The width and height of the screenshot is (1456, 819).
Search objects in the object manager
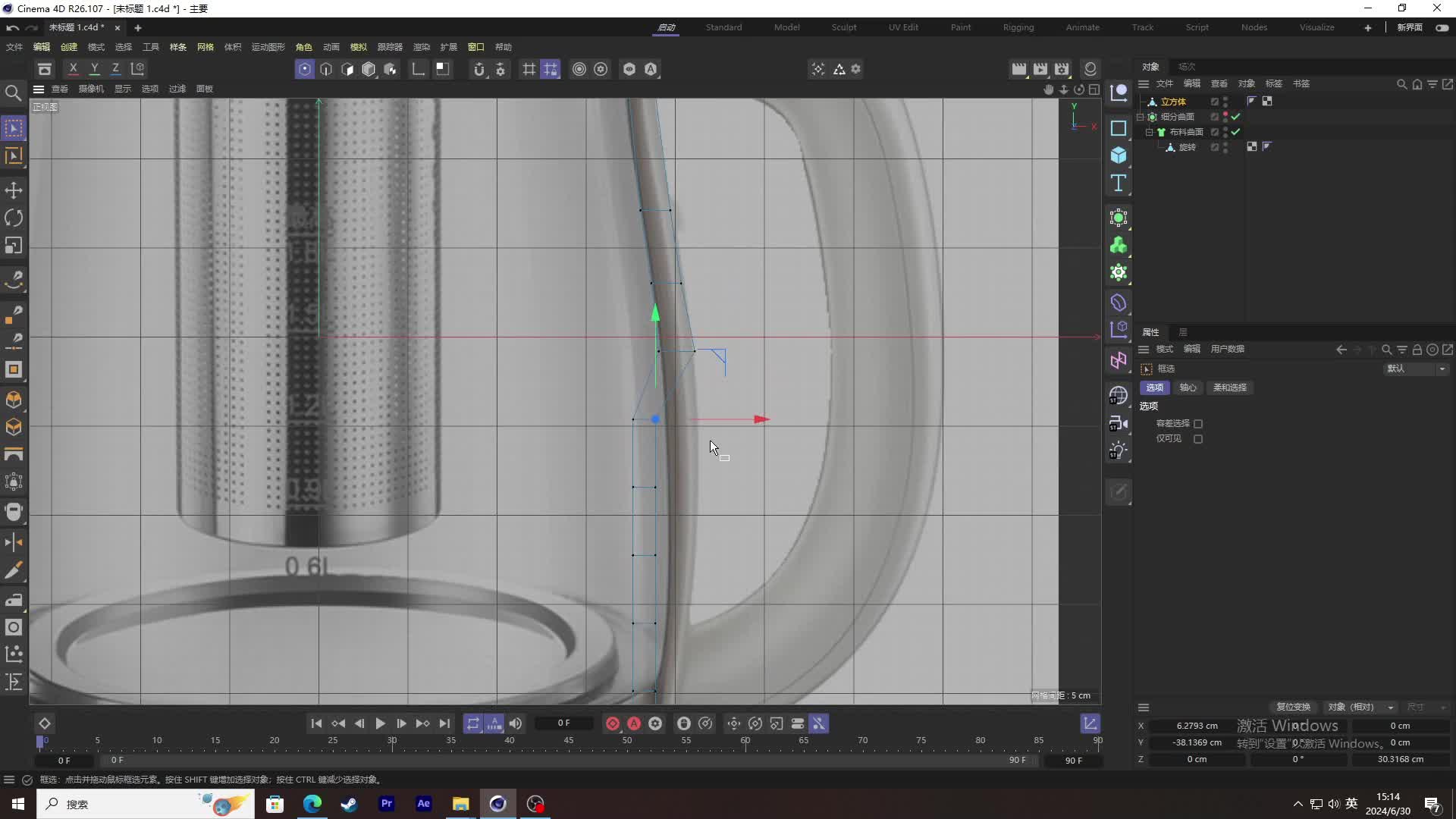click(x=1401, y=84)
